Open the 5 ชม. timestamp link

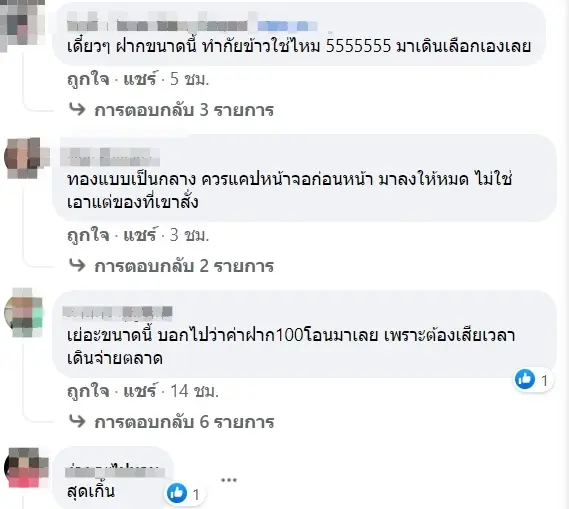(189, 79)
